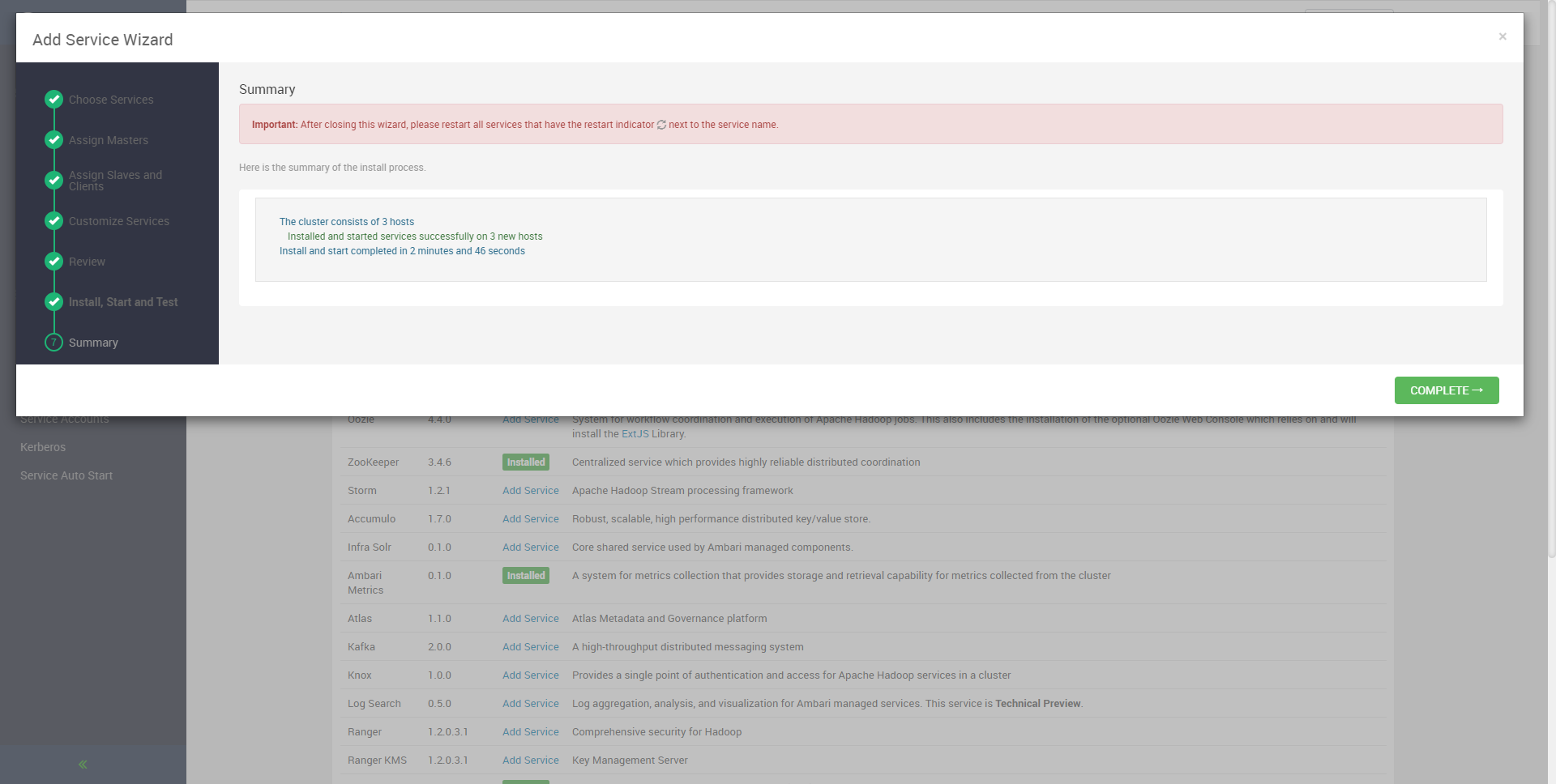This screenshot has height=784, width=1556.
Task: Click Add Service link for Knox
Action: pyautogui.click(x=531, y=675)
